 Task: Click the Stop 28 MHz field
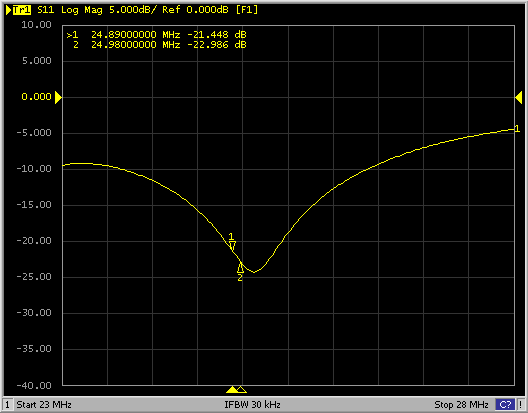click(461, 404)
